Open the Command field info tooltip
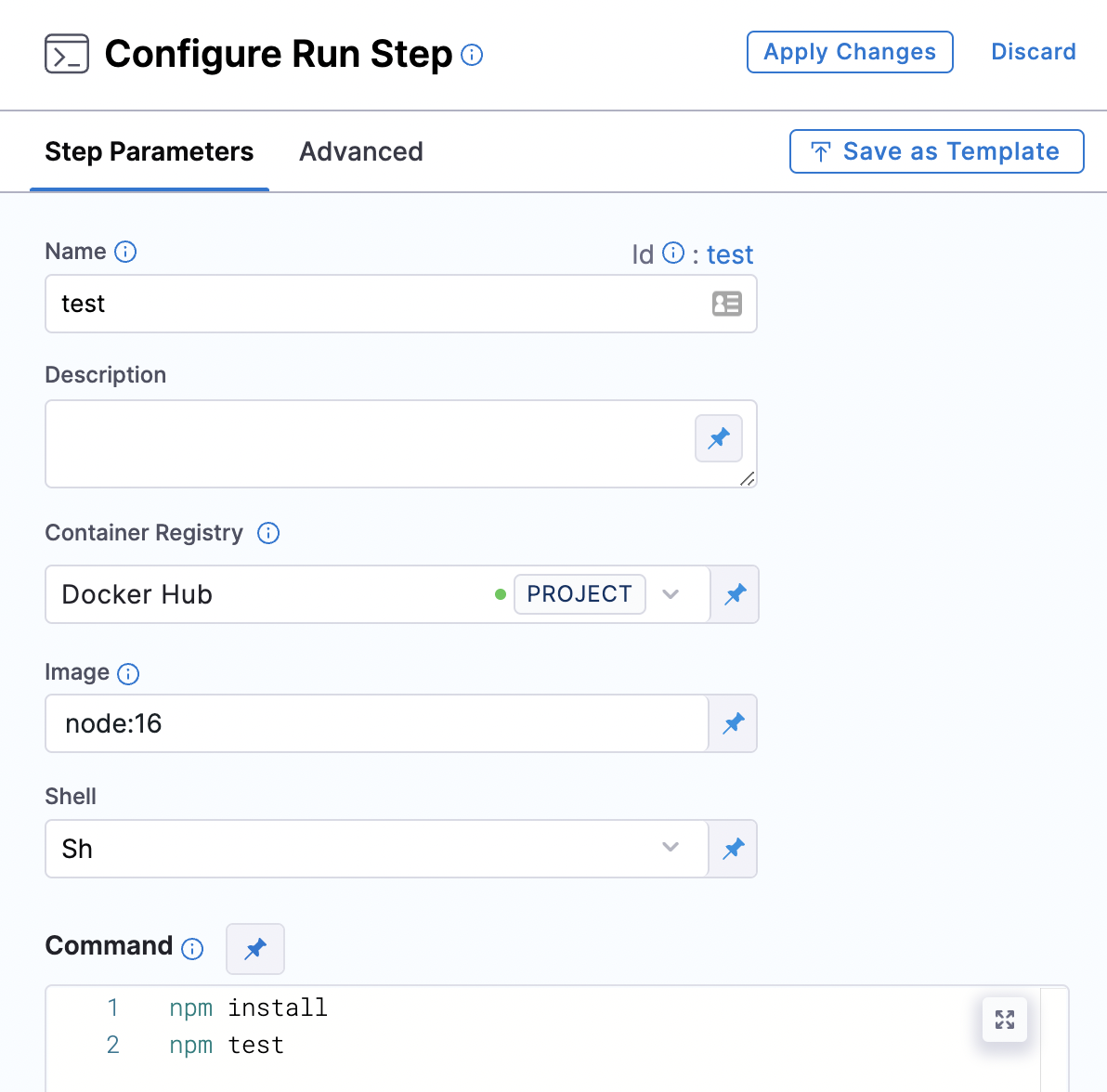This screenshot has height=1092, width=1107. [x=192, y=949]
